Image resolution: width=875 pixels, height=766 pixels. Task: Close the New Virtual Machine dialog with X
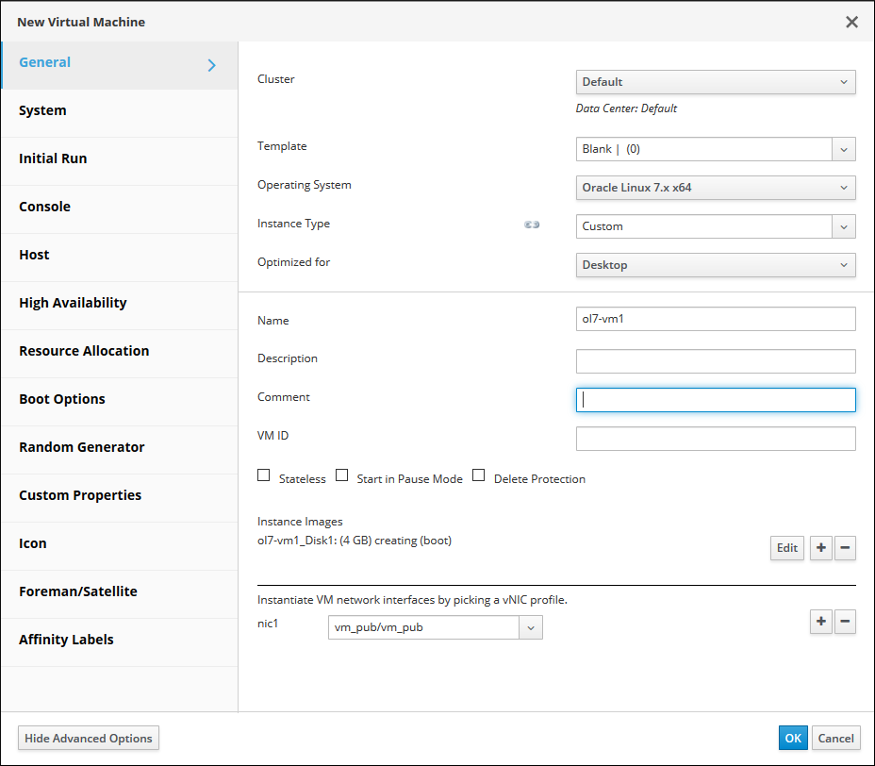tap(852, 22)
